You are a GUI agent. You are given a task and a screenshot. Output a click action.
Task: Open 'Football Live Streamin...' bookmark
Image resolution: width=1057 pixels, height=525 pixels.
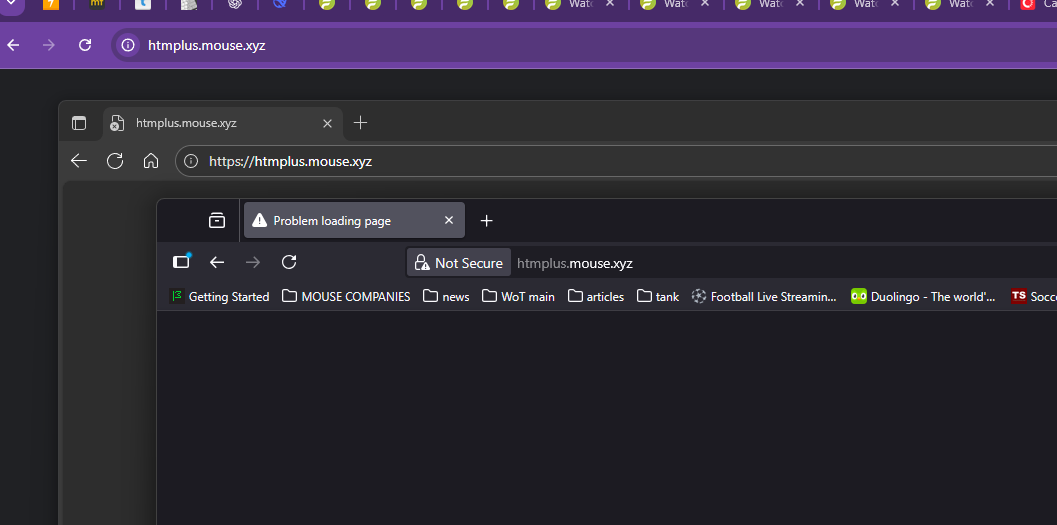[764, 297]
